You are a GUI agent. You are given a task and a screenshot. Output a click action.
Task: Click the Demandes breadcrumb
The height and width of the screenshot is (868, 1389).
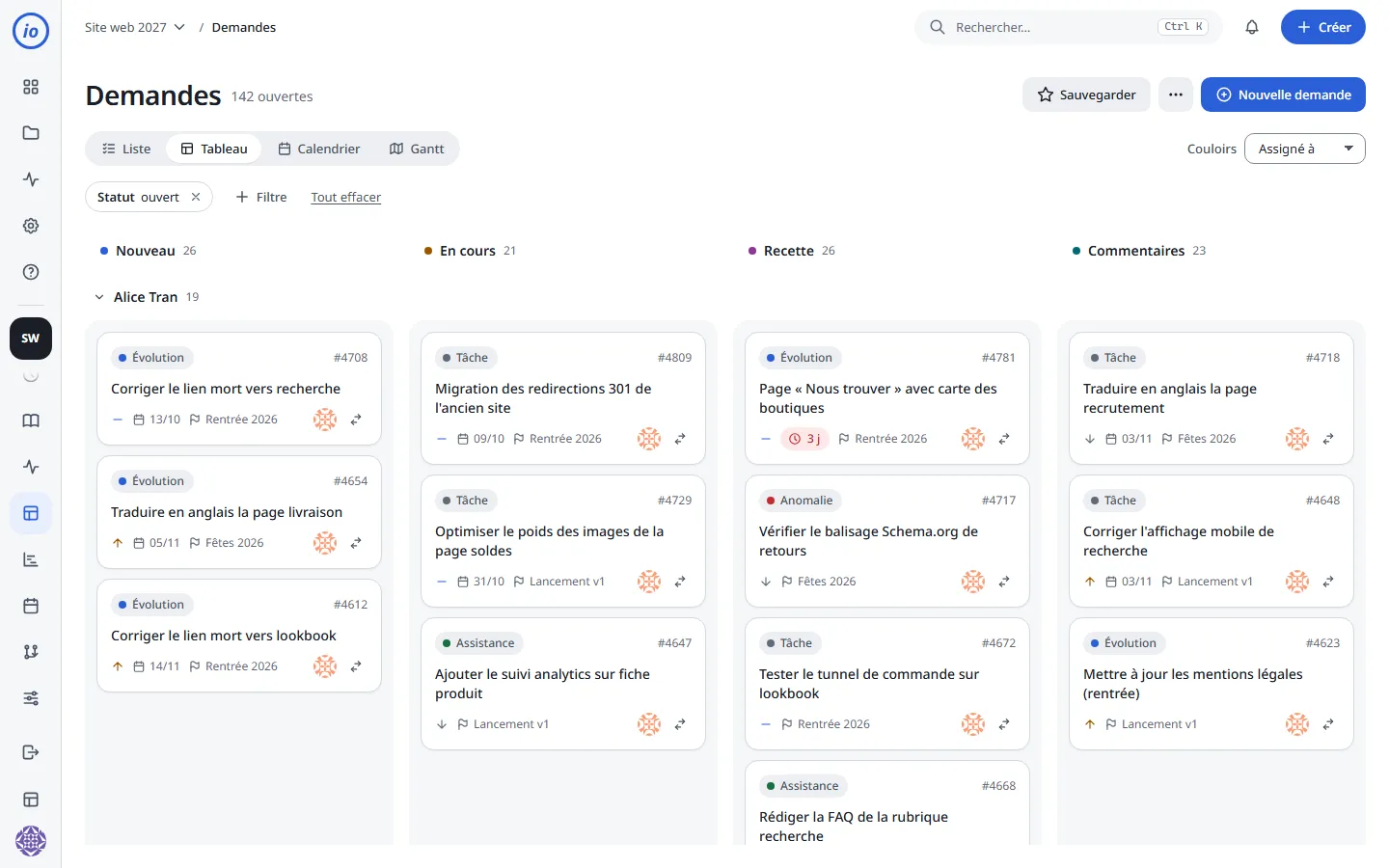(244, 27)
